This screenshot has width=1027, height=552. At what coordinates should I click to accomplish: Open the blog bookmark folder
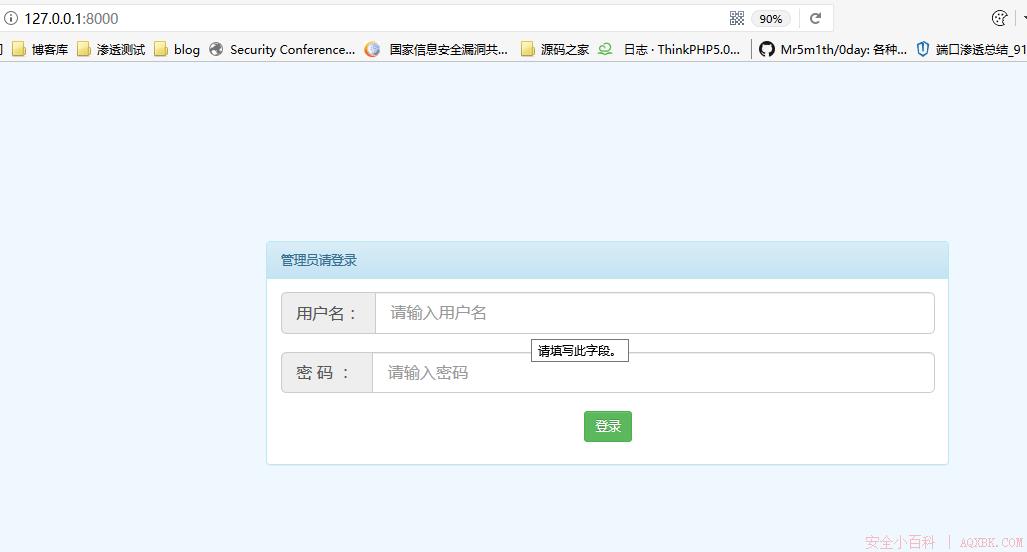tap(177, 49)
